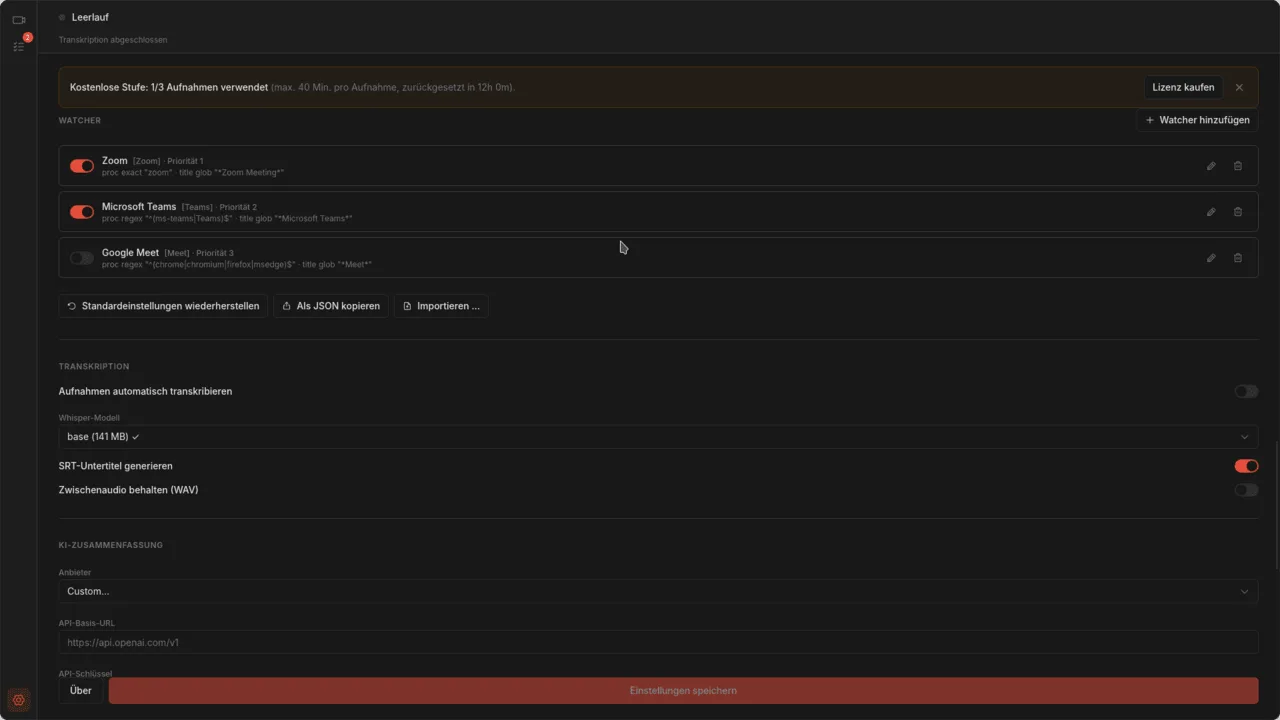Viewport: 1280px width, 720px height.
Task: Delete the Zoom watcher with trash icon
Action: (x=1237, y=166)
